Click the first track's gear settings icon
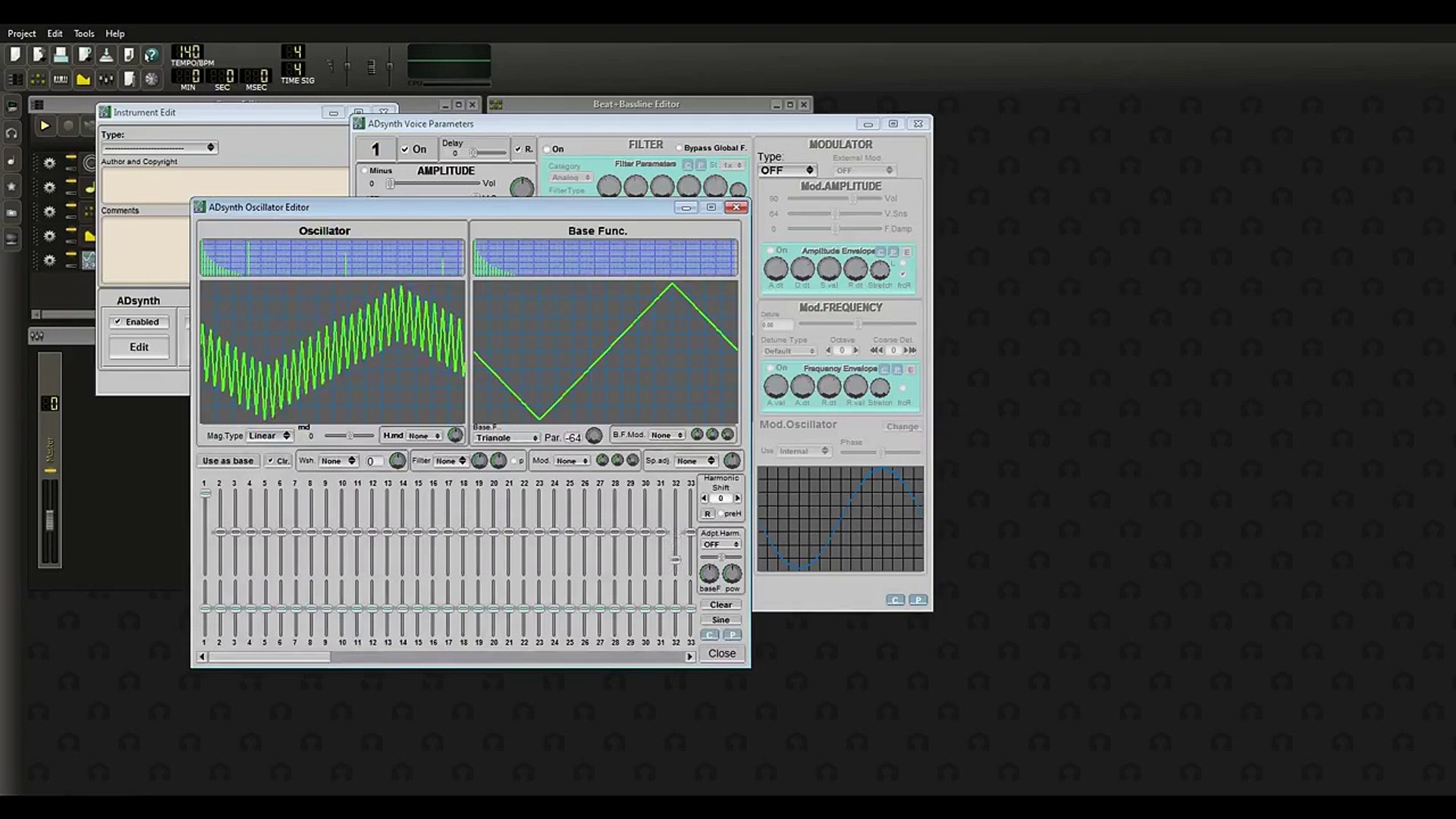This screenshot has height=819, width=1456. tap(49, 163)
